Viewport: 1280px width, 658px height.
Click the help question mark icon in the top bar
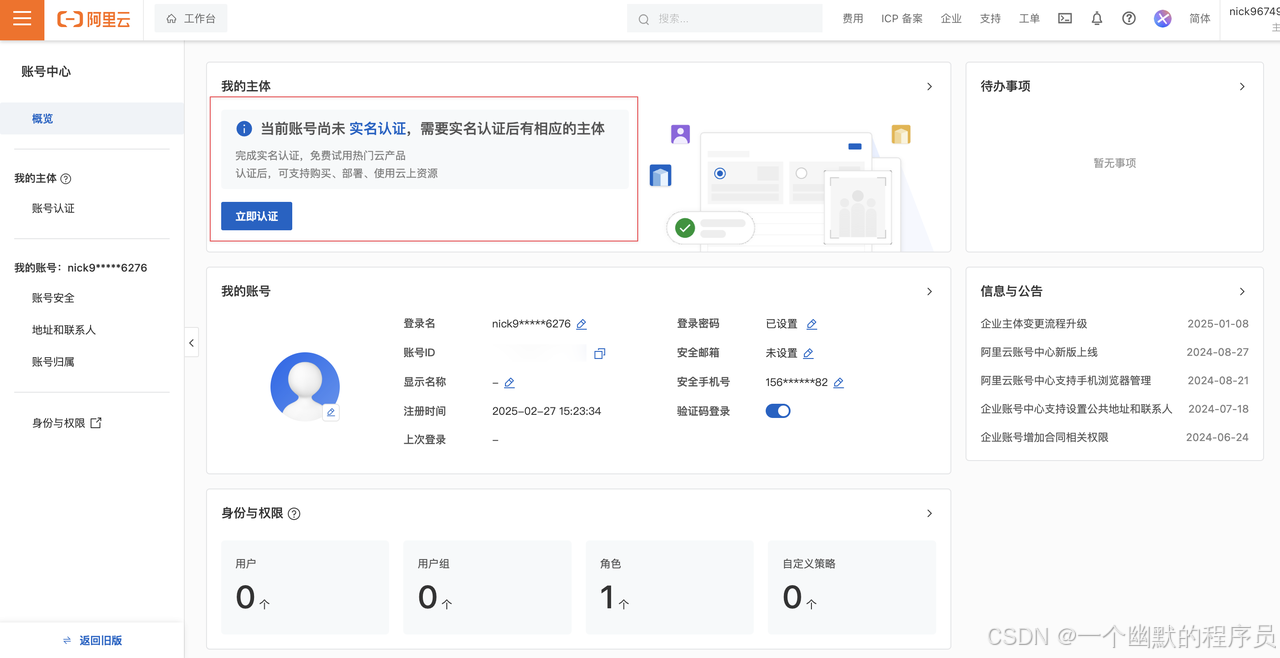click(1129, 19)
